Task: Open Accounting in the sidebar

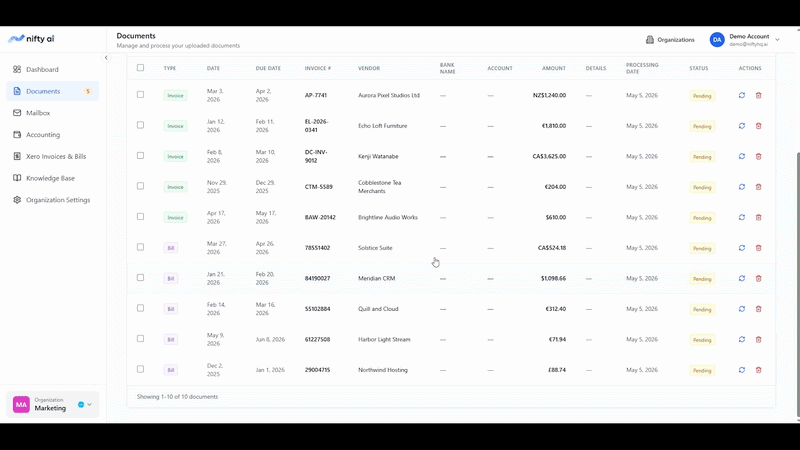Action: point(53,135)
